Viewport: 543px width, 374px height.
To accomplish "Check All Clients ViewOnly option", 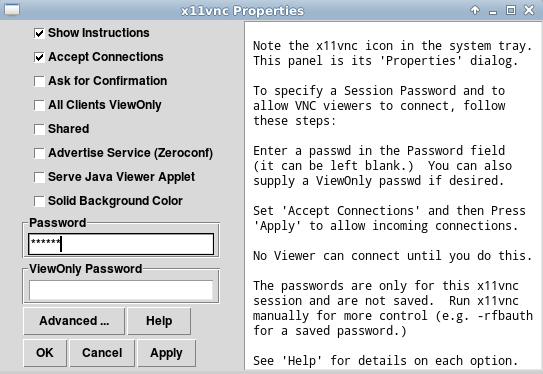I will 39,105.
